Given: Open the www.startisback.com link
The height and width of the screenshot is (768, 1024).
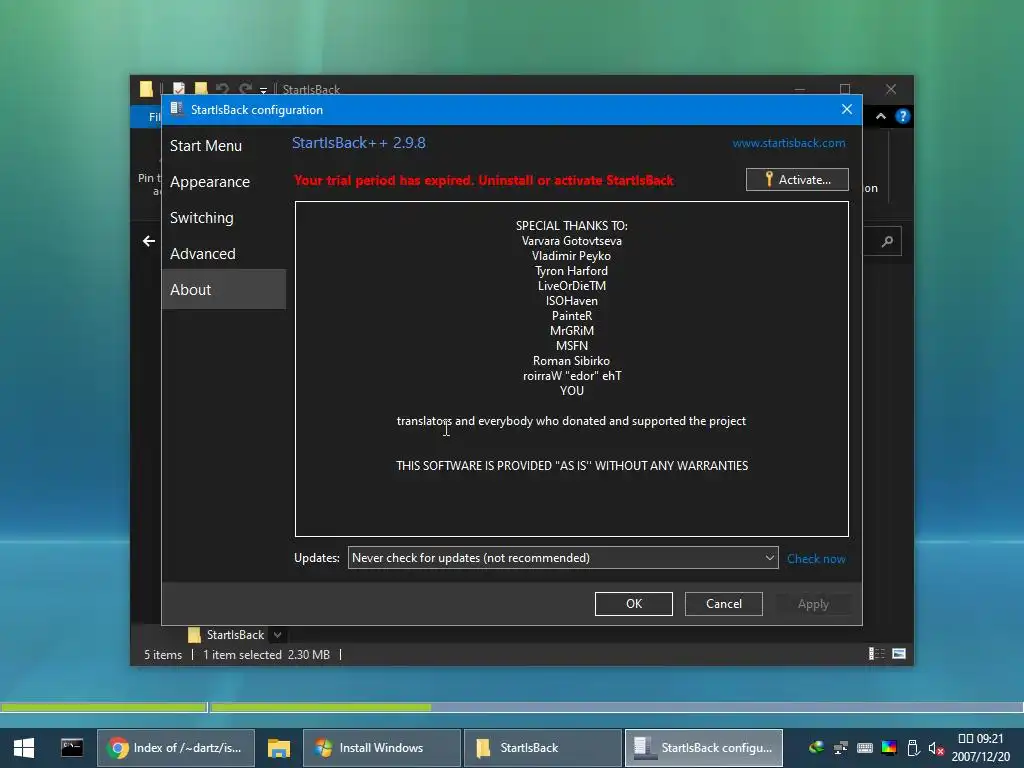Looking at the screenshot, I should point(788,143).
